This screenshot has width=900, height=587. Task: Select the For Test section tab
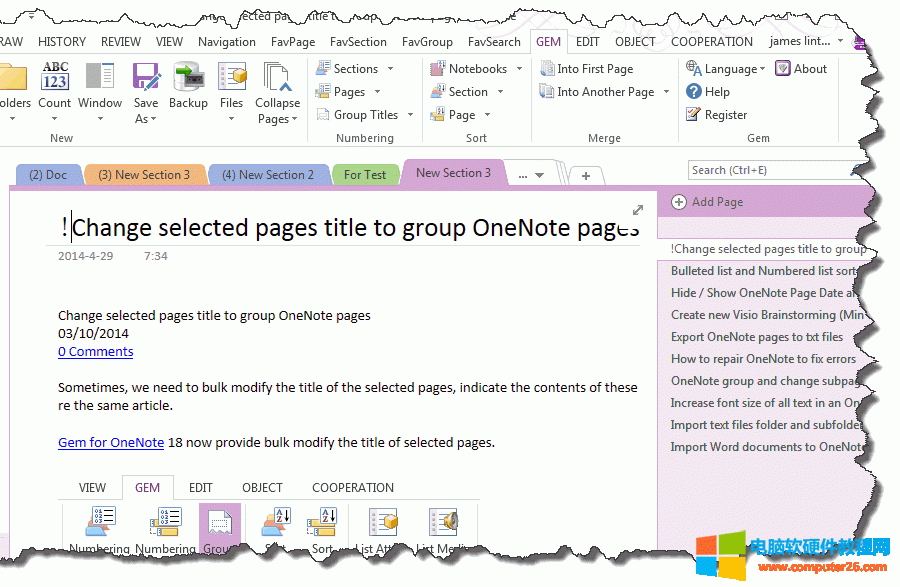365,174
